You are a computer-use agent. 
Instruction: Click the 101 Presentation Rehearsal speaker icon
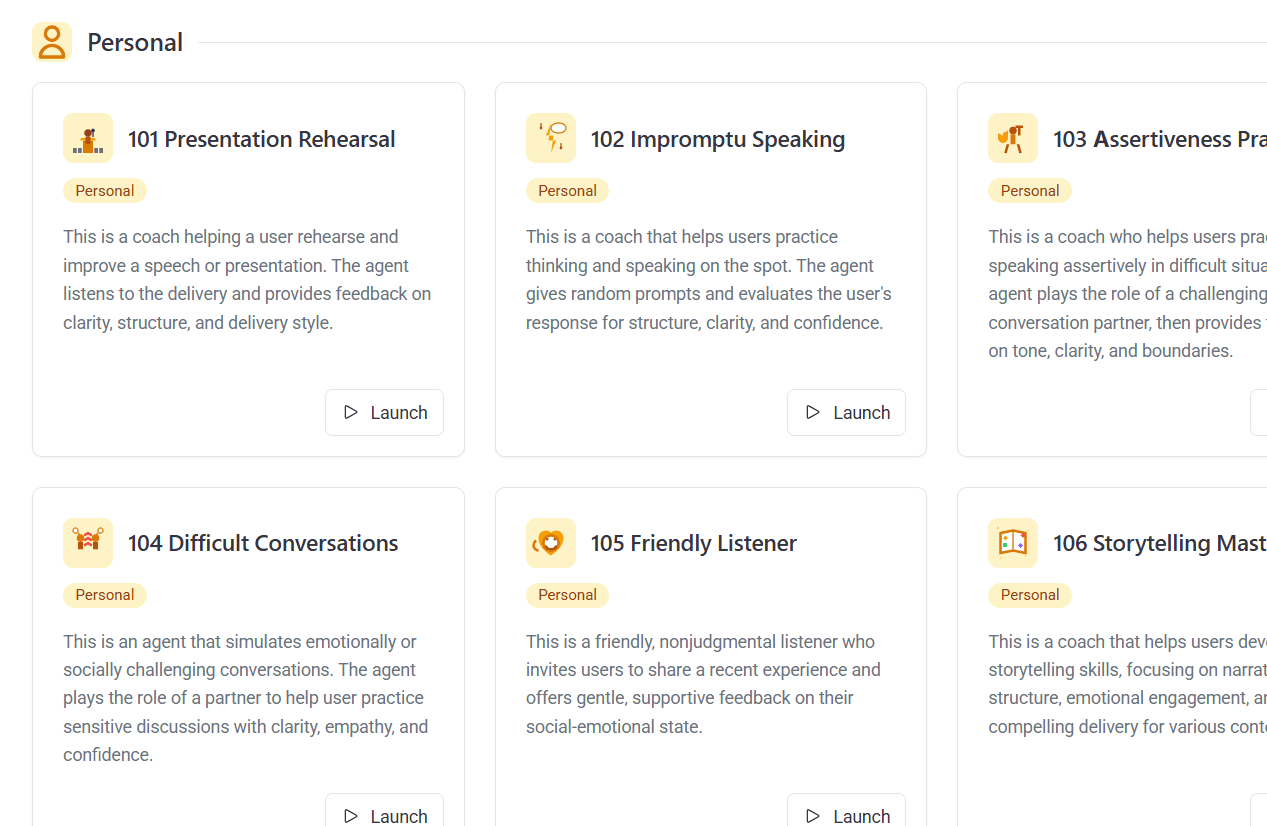(x=87, y=138)
